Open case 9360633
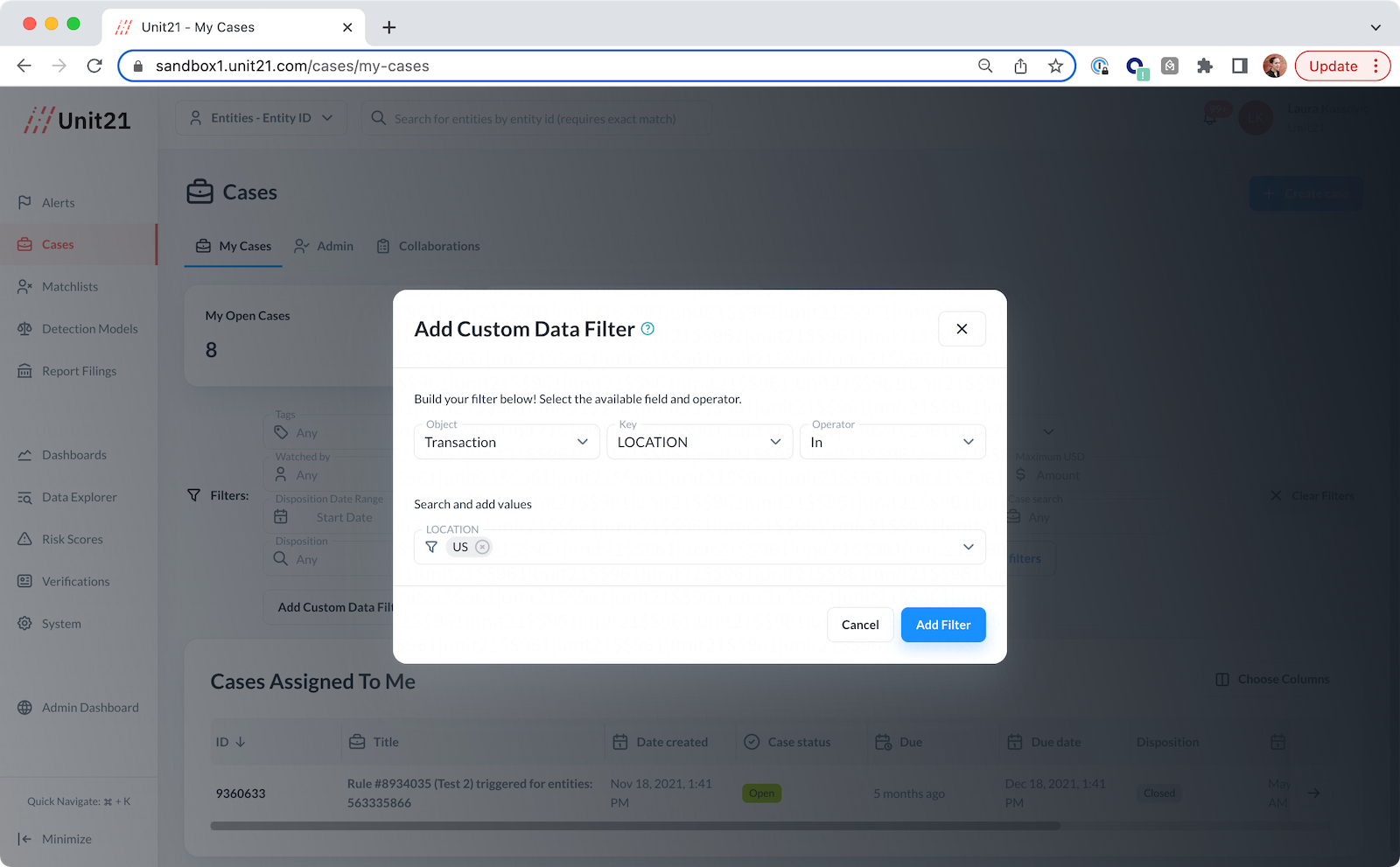 coord(241,794)
